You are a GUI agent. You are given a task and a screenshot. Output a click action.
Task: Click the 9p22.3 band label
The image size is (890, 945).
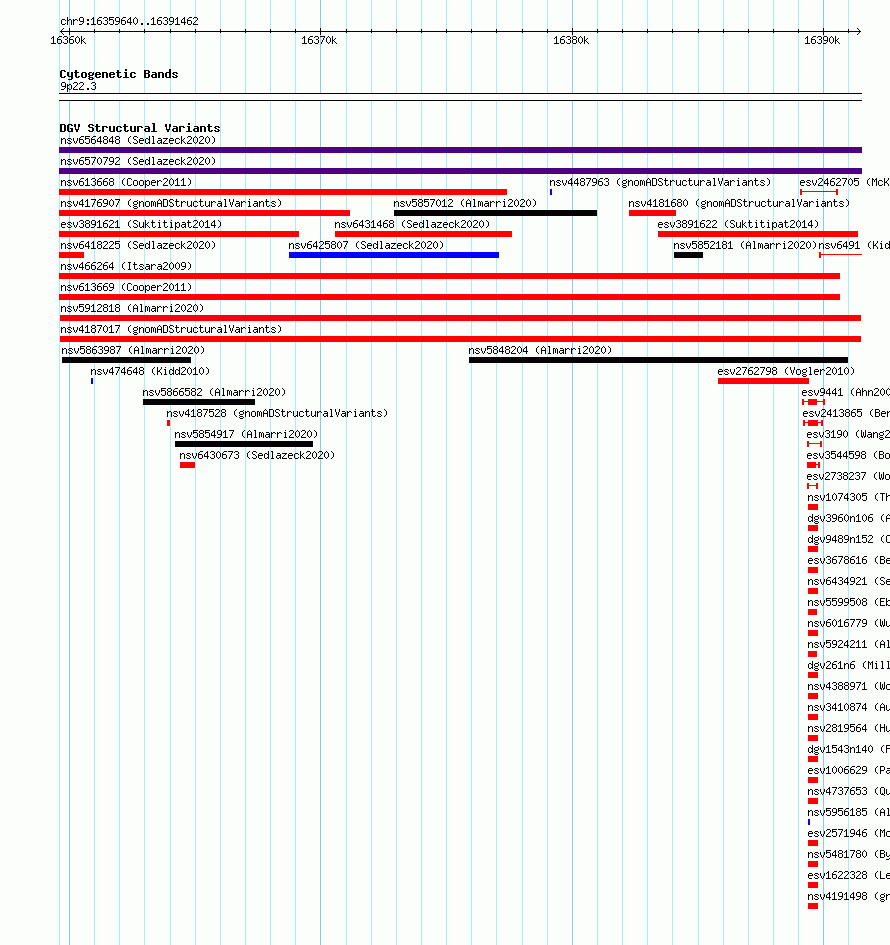pos(78,86)
